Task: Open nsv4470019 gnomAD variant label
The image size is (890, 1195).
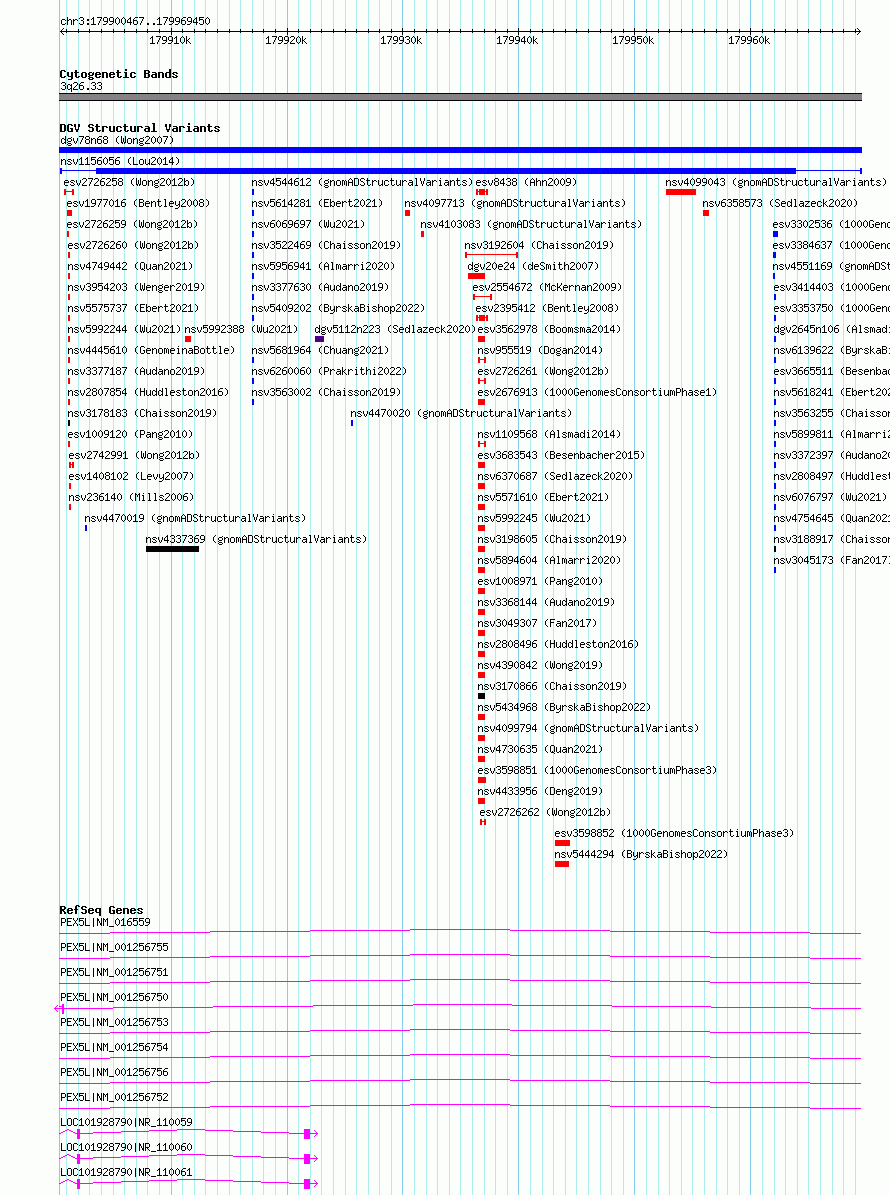Action: [x=195, y=518]
